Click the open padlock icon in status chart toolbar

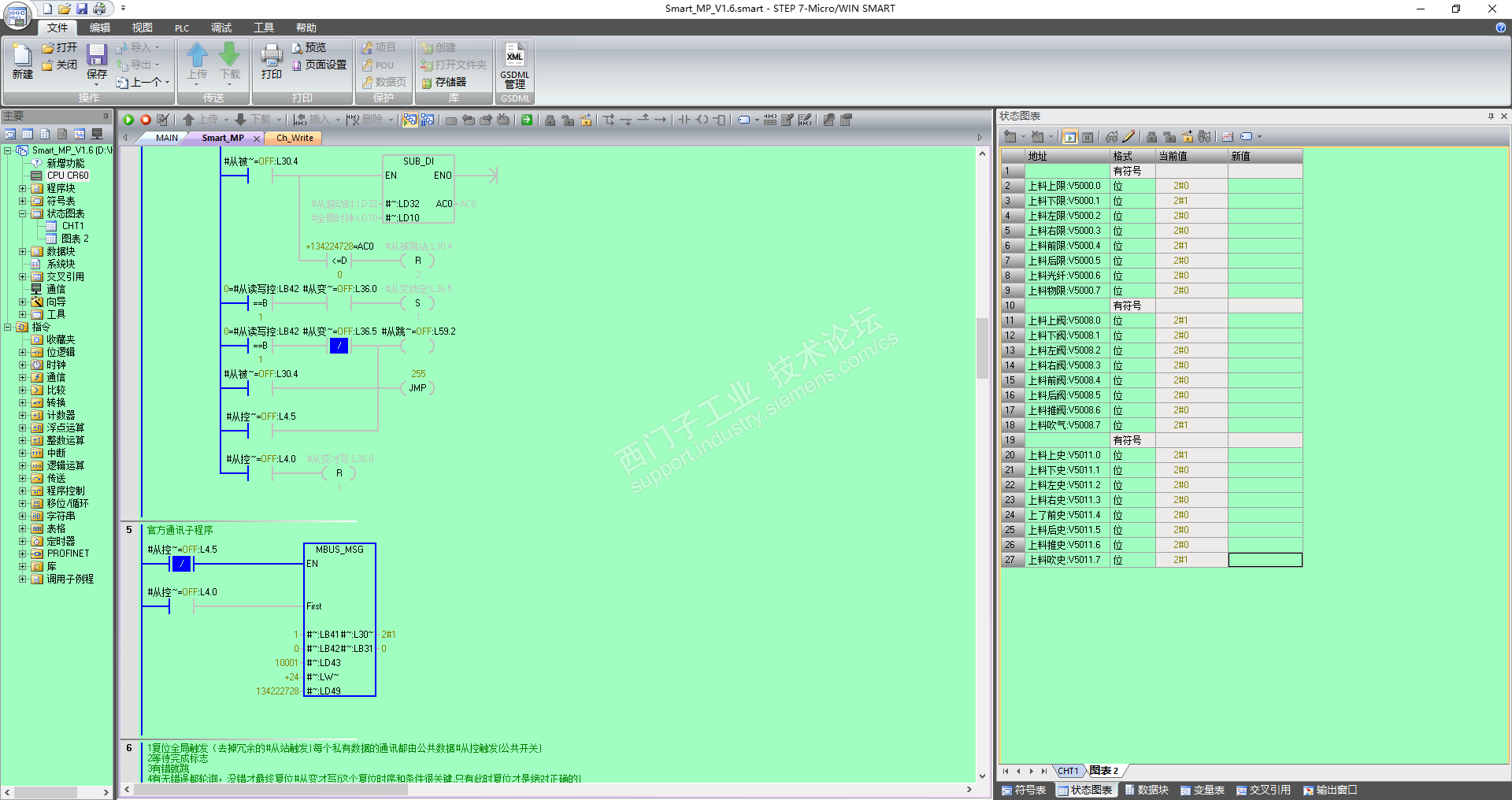click(1169, 137)
